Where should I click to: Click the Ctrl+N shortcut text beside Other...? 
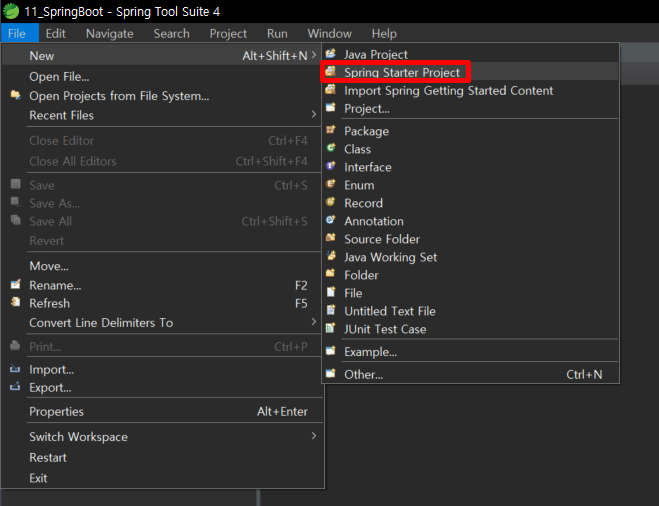coord(584,374)
